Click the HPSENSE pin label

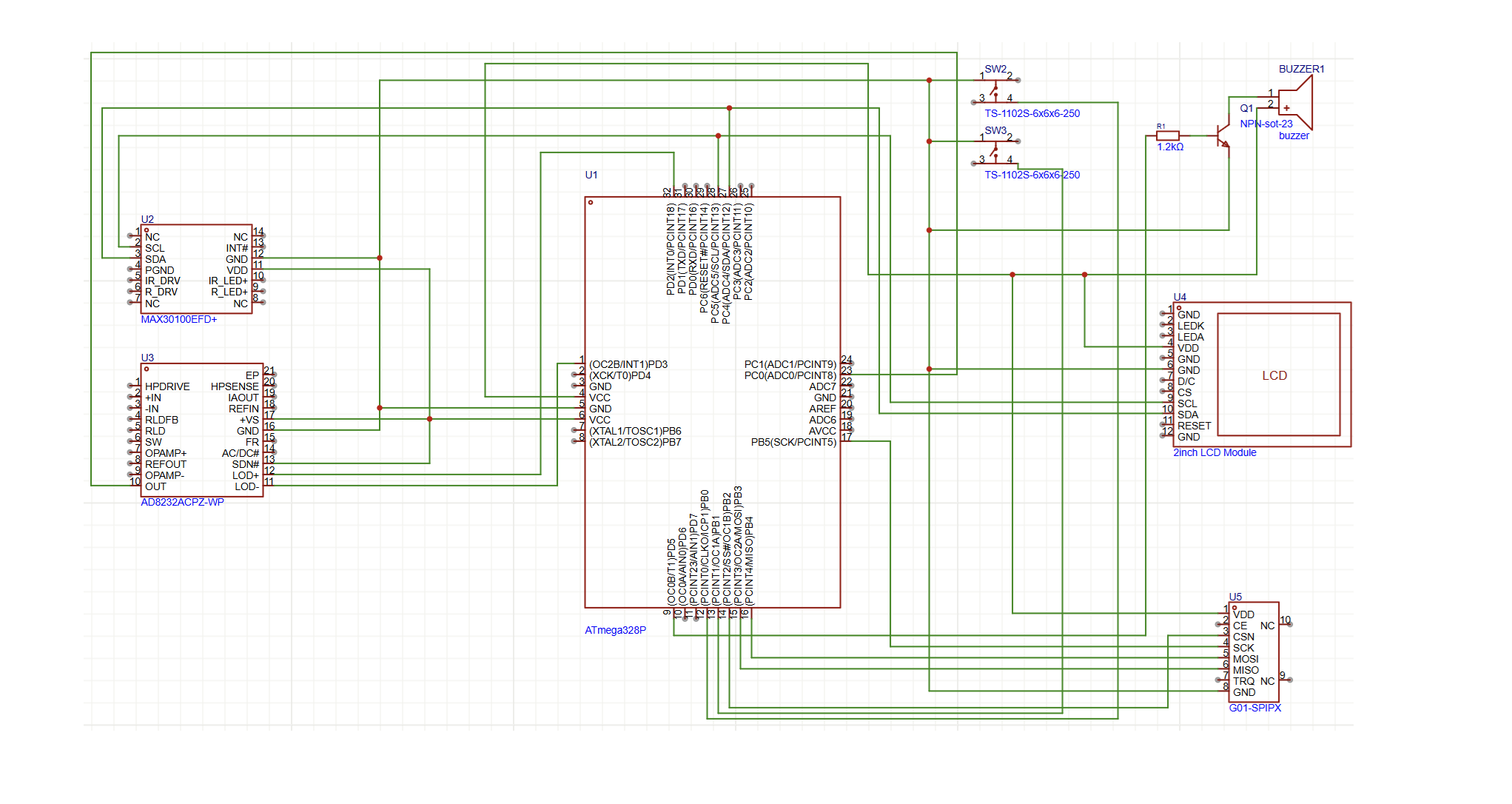235,386
